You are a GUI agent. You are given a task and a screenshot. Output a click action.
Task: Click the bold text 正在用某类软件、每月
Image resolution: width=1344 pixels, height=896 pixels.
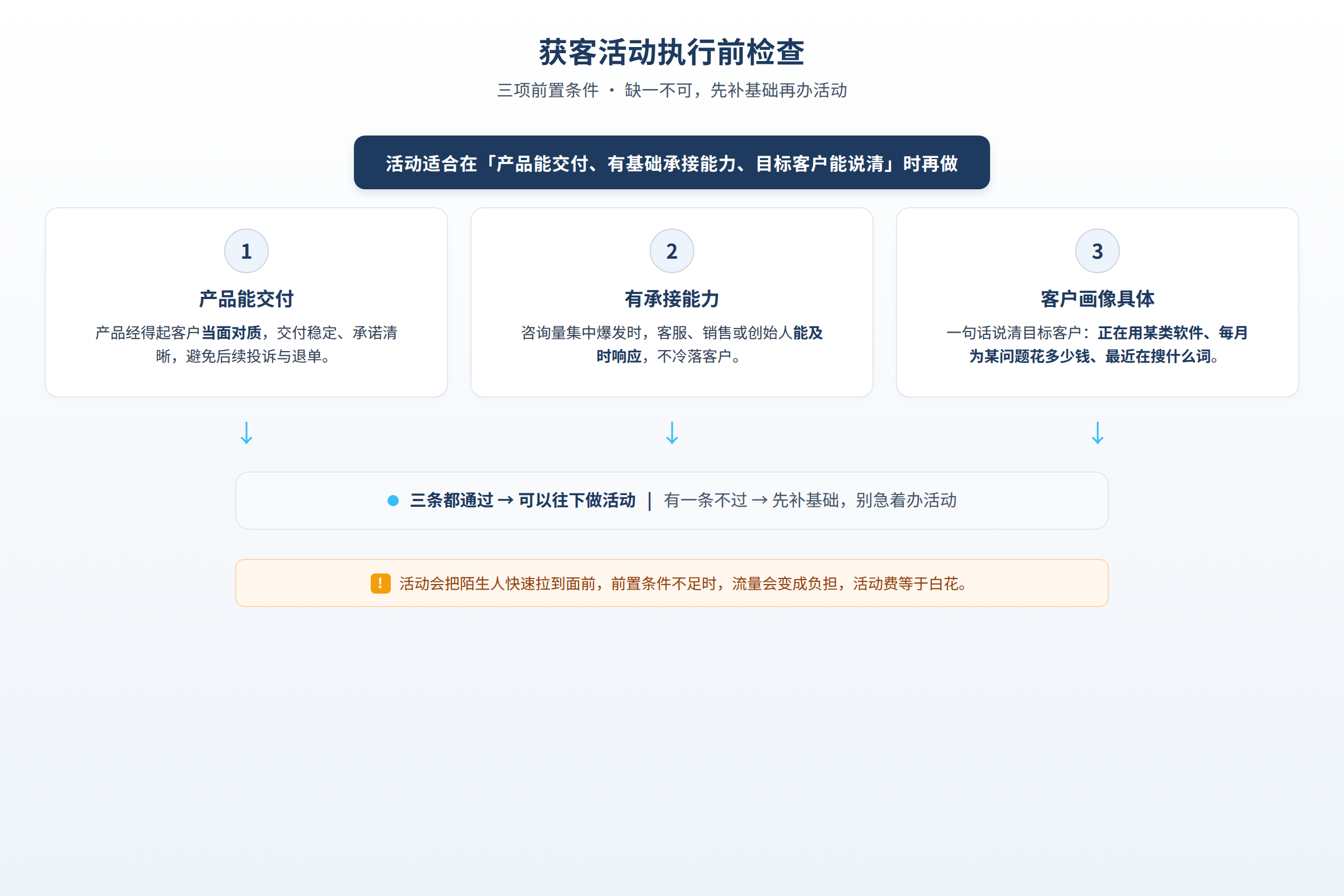pyautogui.click(x=1173, y=333)
